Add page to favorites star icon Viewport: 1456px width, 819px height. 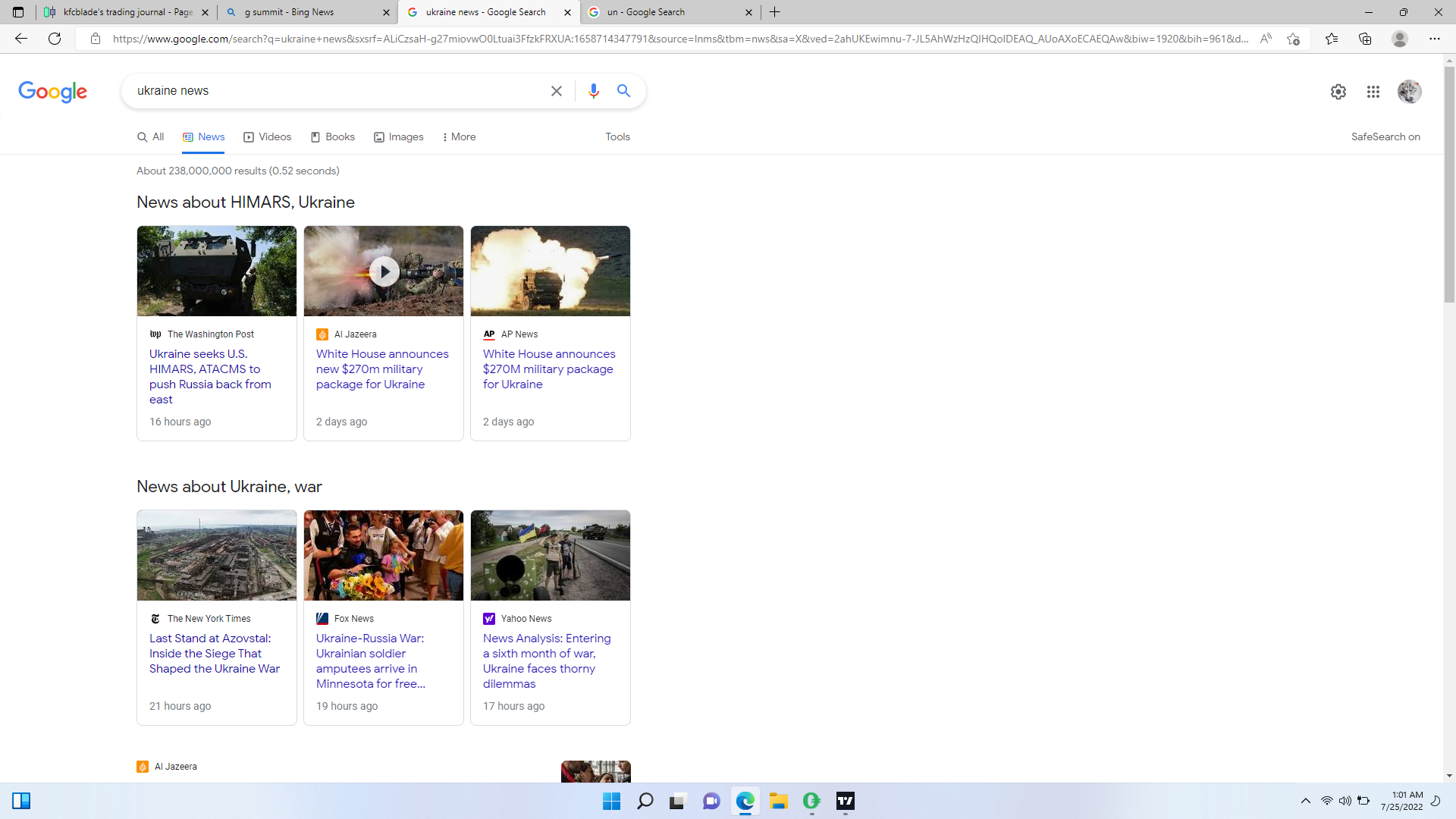tap(1293, 39)
